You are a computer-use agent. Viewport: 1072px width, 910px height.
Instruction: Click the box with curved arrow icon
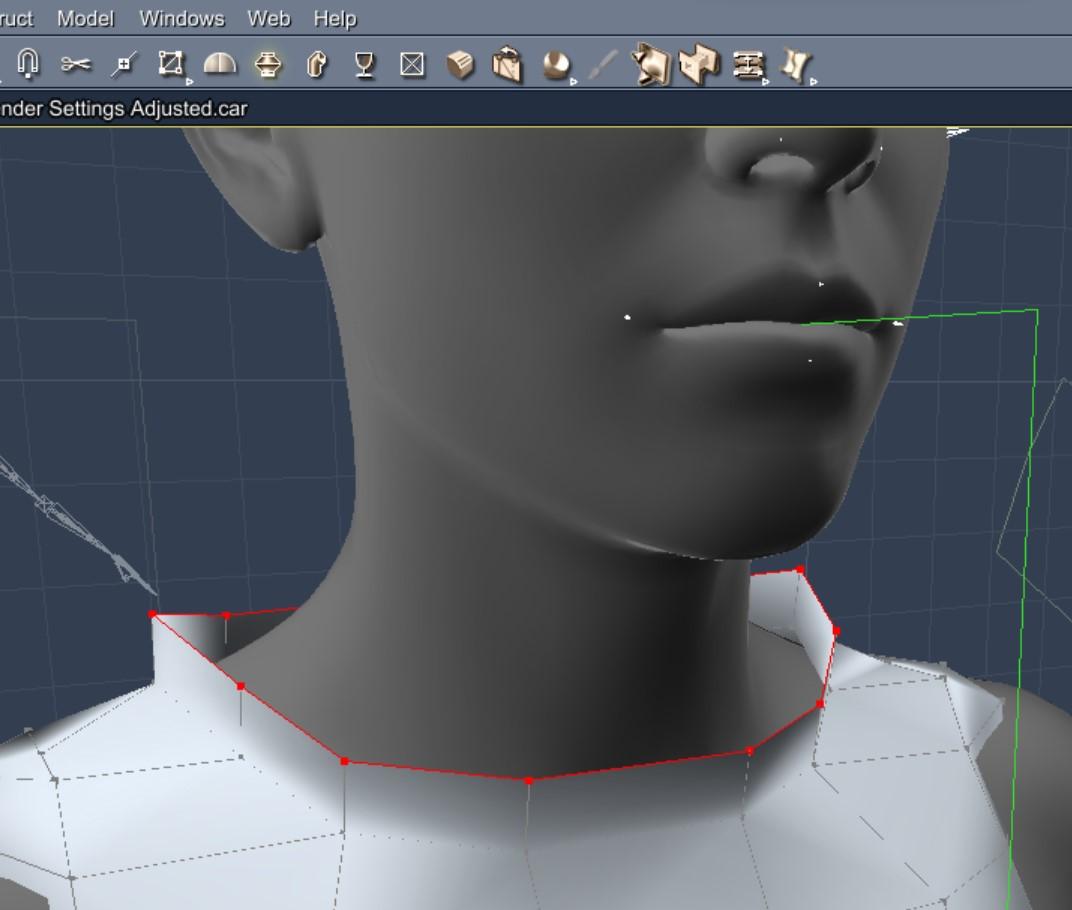coord(507,64)
